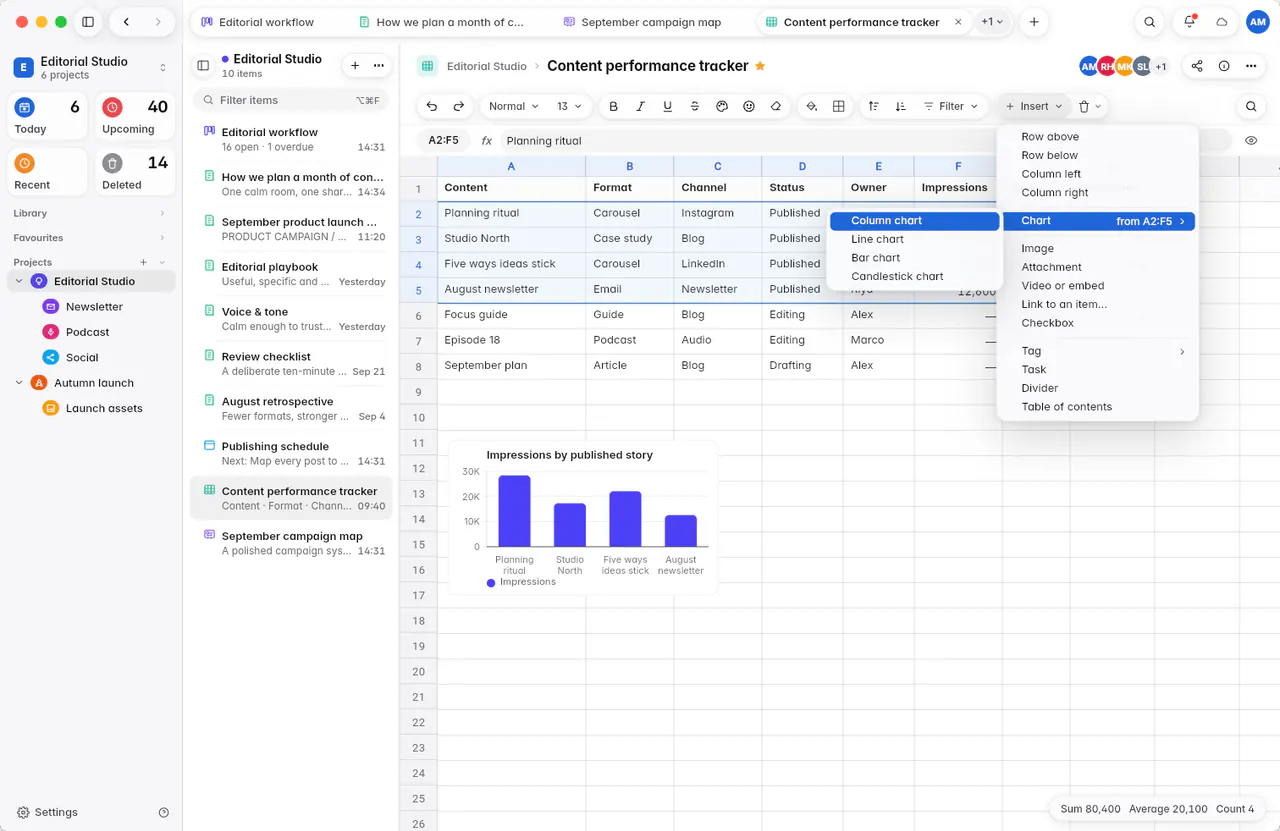Toggle bold formatting
The width and height of the screenshot is (1280, 831).
coord(614,106)
